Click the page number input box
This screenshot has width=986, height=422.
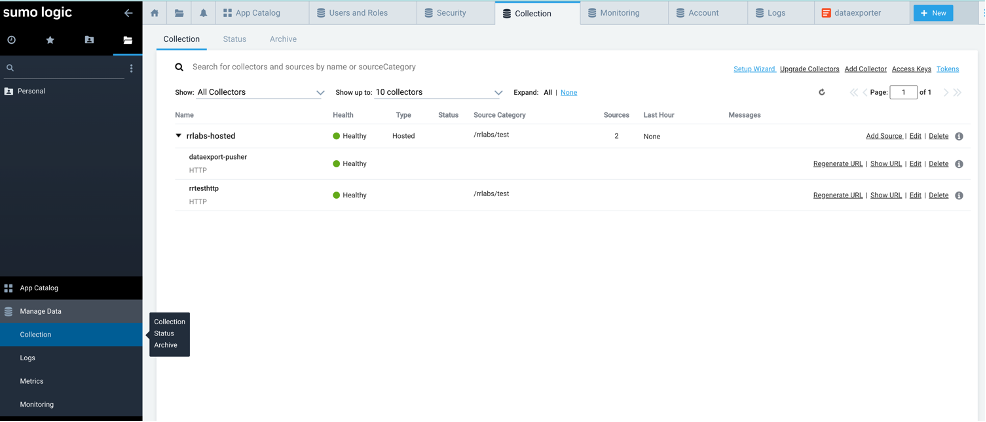point(904,92)
